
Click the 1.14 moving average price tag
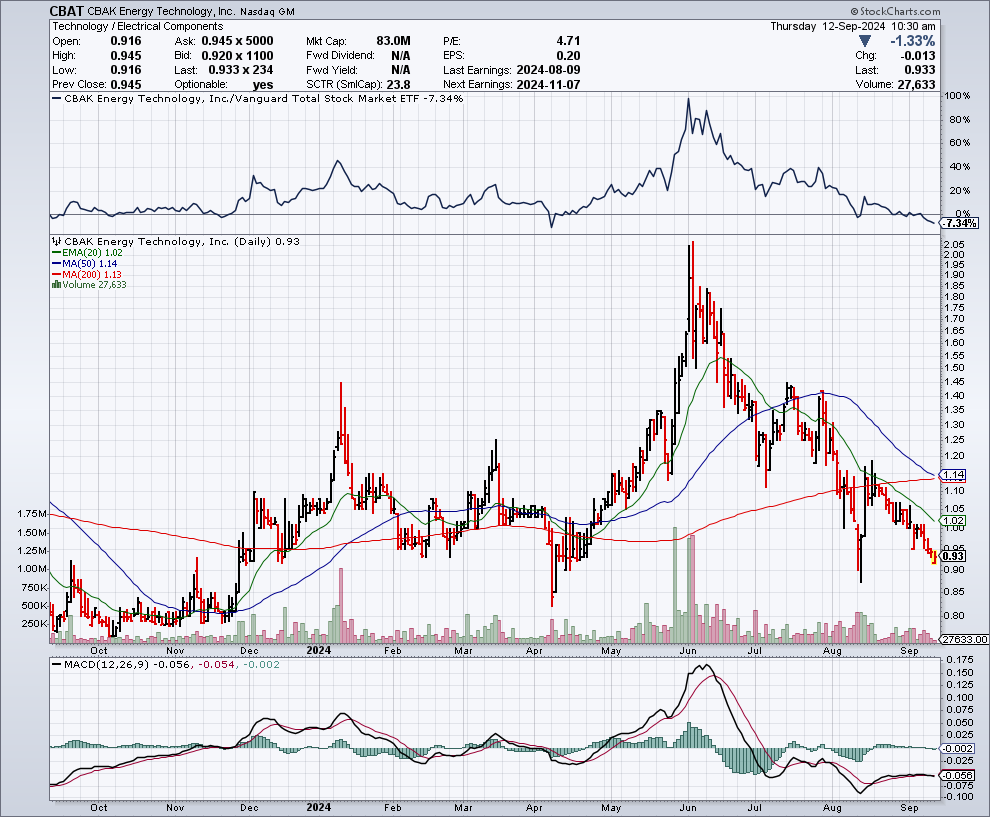tap(953, 475)
